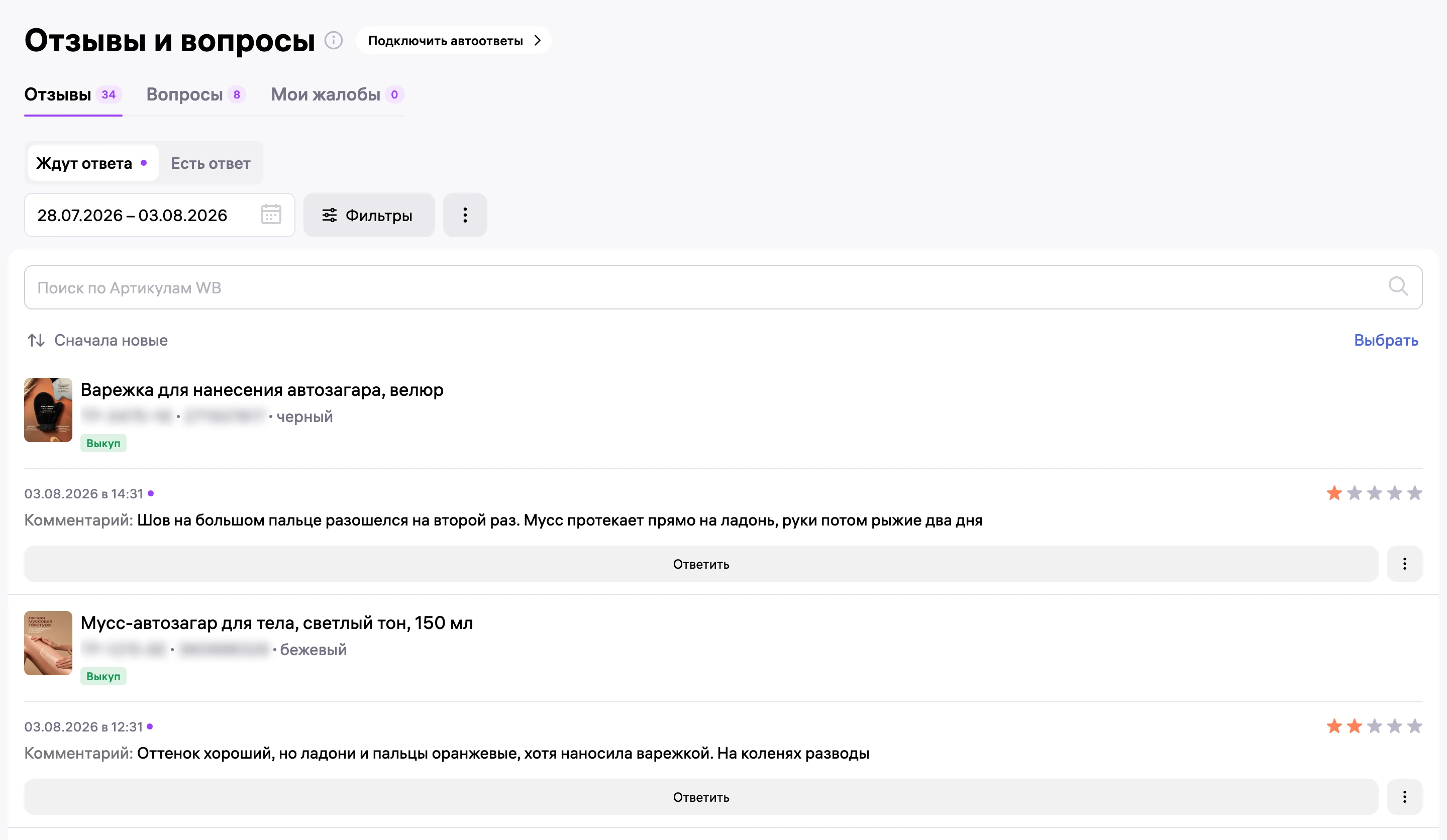Screen dimensions: 1447x840
Task: Switch to Есть ответ filter
Action: click(211, 164)
